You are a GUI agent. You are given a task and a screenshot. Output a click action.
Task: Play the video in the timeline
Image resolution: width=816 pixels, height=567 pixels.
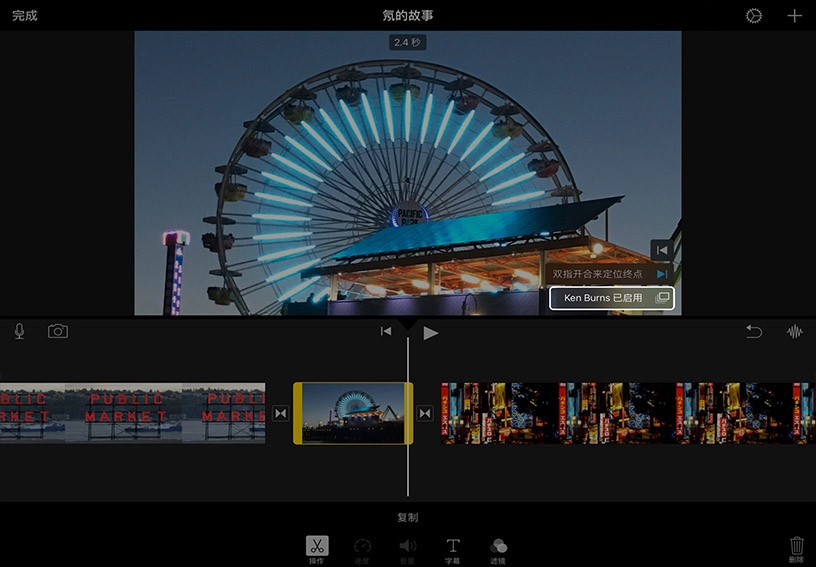tap(430, 333)
